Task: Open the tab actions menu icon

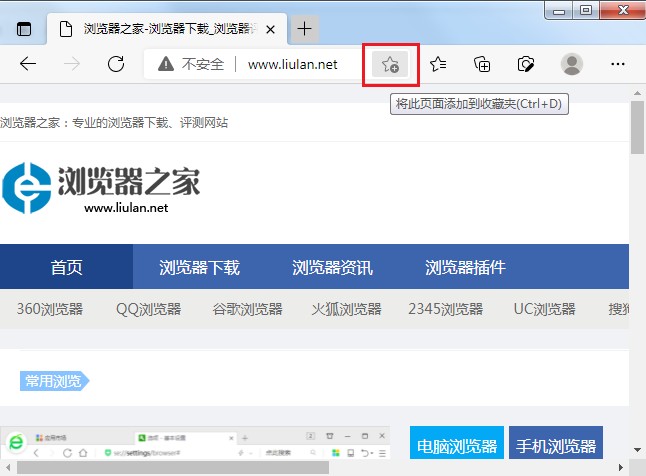Action: point(24,29)
